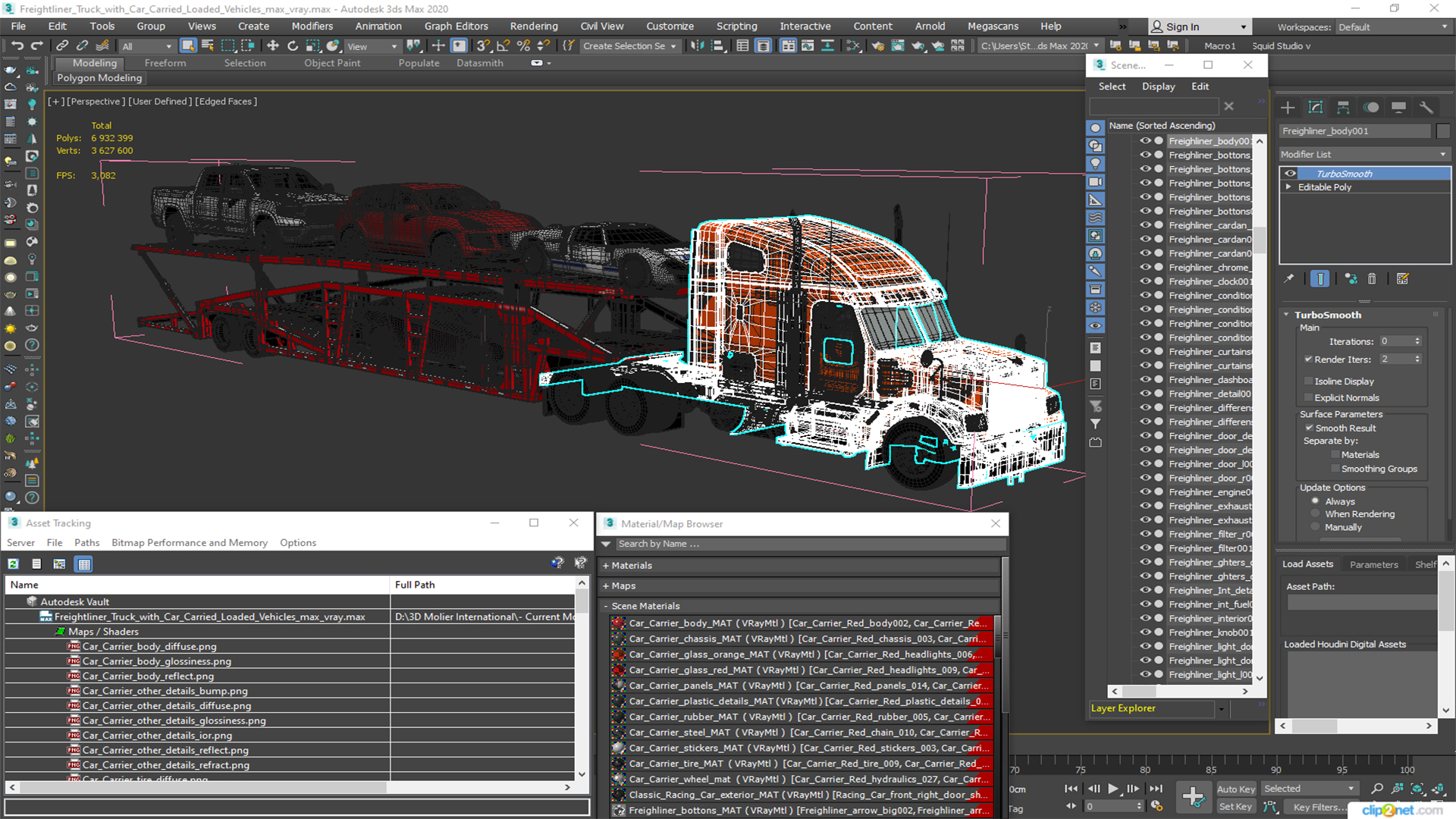The width and height of the screenshot is (1456, 819).
Task: Click the Mirror tool icon
Action: (697, 46)
